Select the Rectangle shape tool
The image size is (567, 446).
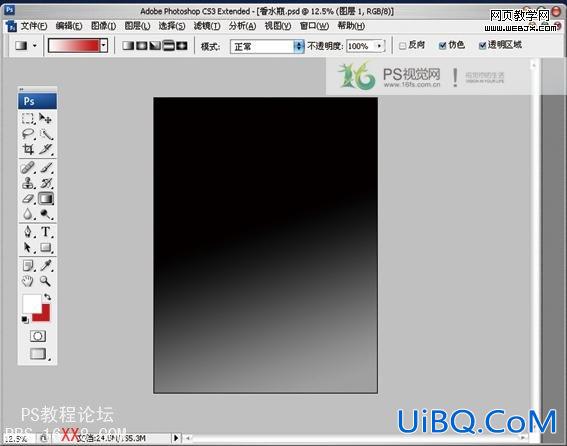46,247
